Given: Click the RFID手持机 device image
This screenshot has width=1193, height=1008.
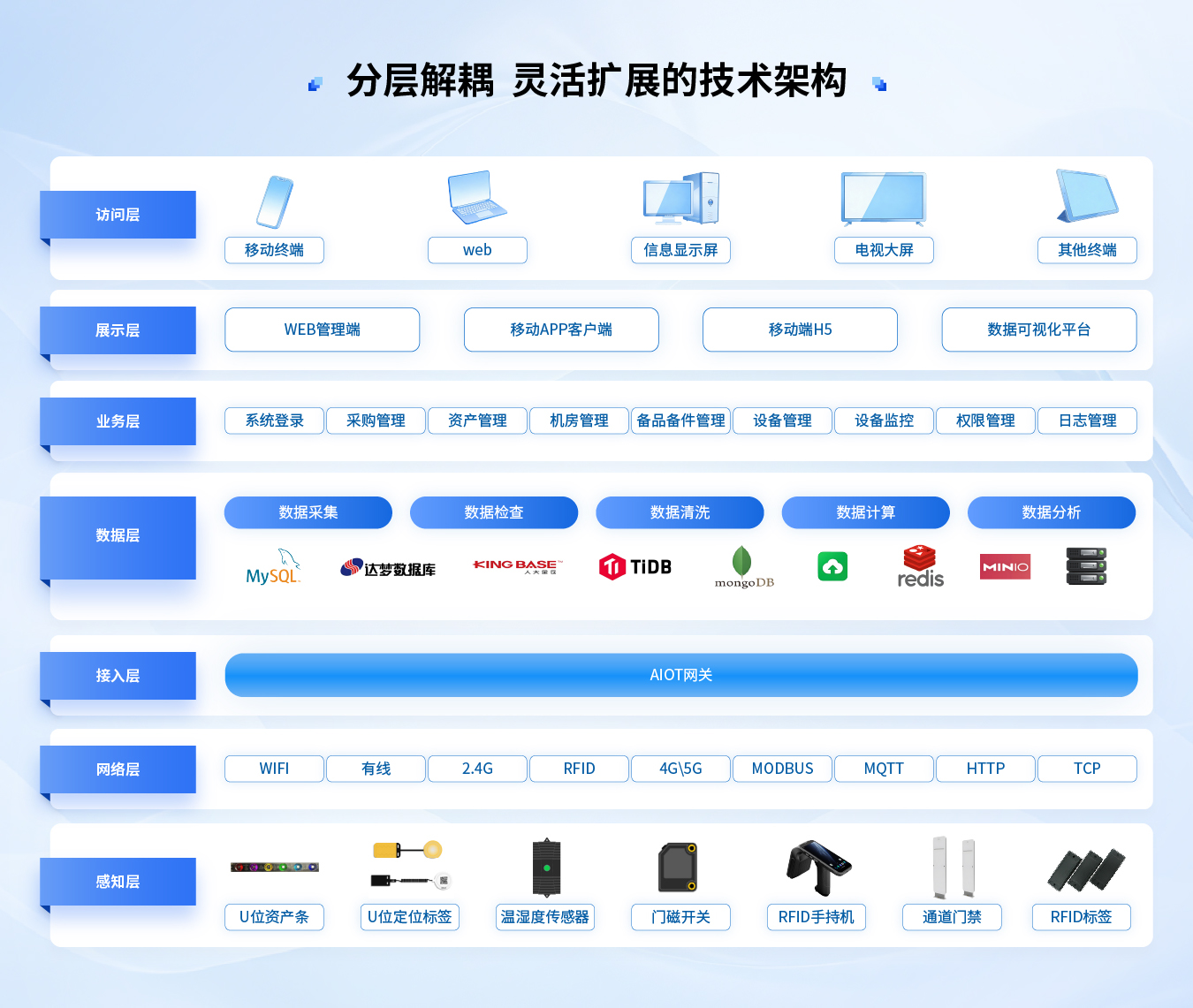Looking at the screenshot, I should (816, 869).
